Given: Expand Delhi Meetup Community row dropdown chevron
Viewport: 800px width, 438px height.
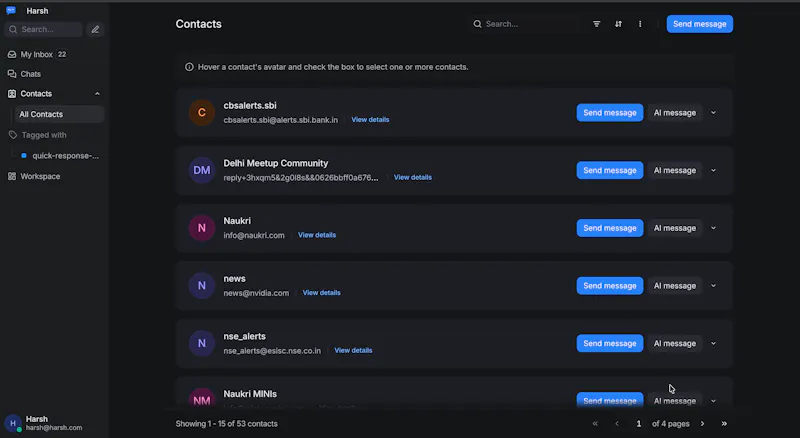Looking at the screenshot, I should point(713,171).
